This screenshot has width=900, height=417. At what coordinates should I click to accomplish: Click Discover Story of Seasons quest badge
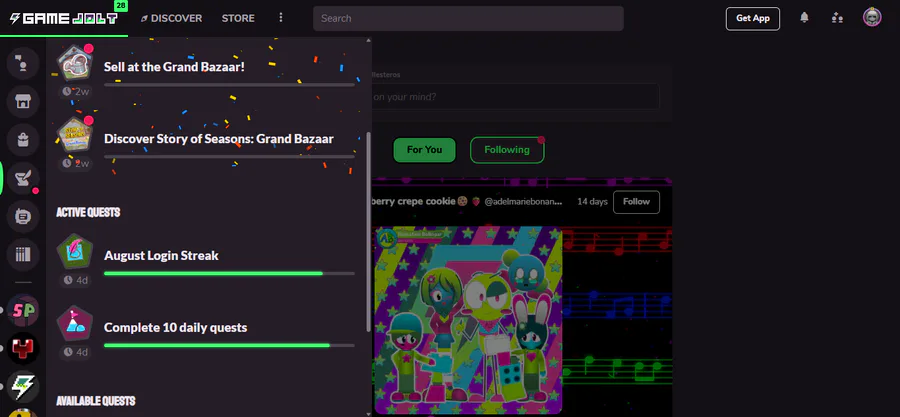75,135
